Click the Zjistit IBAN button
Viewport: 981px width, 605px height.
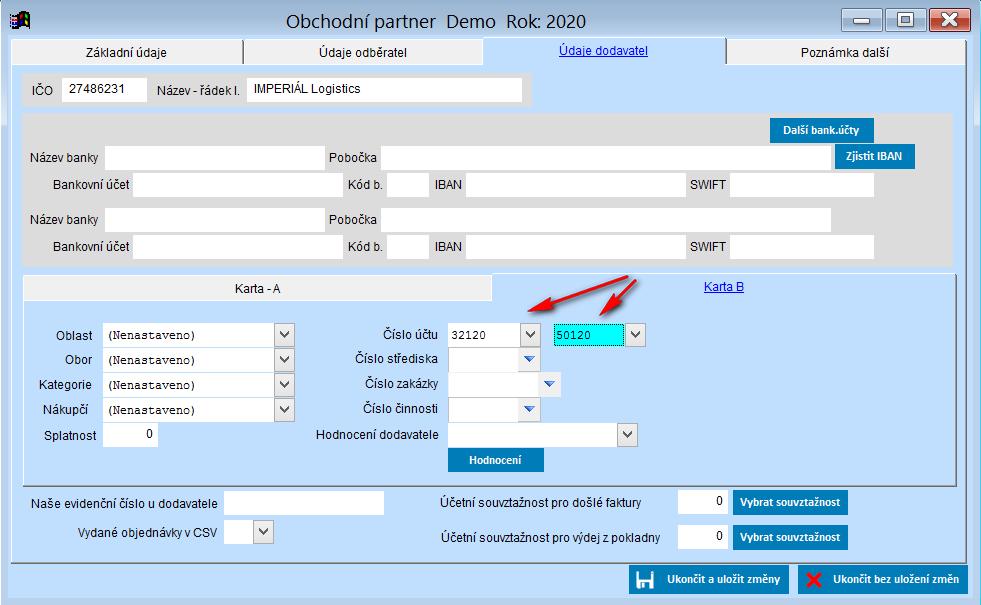(874, 156)
